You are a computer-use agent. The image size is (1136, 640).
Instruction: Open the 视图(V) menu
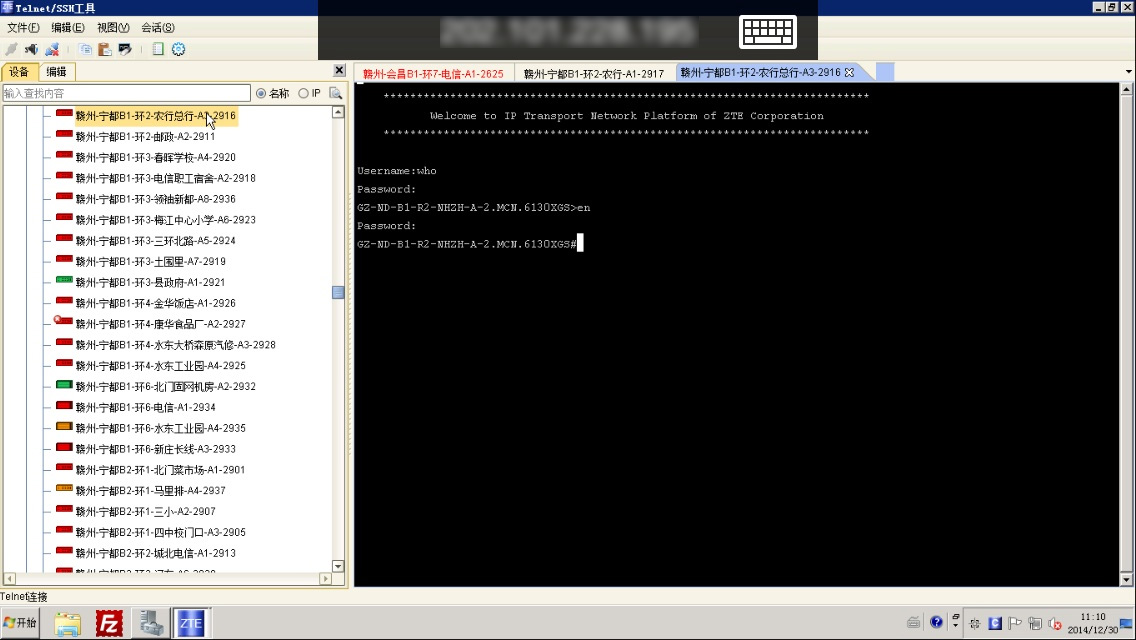click(x=113, y=28)
